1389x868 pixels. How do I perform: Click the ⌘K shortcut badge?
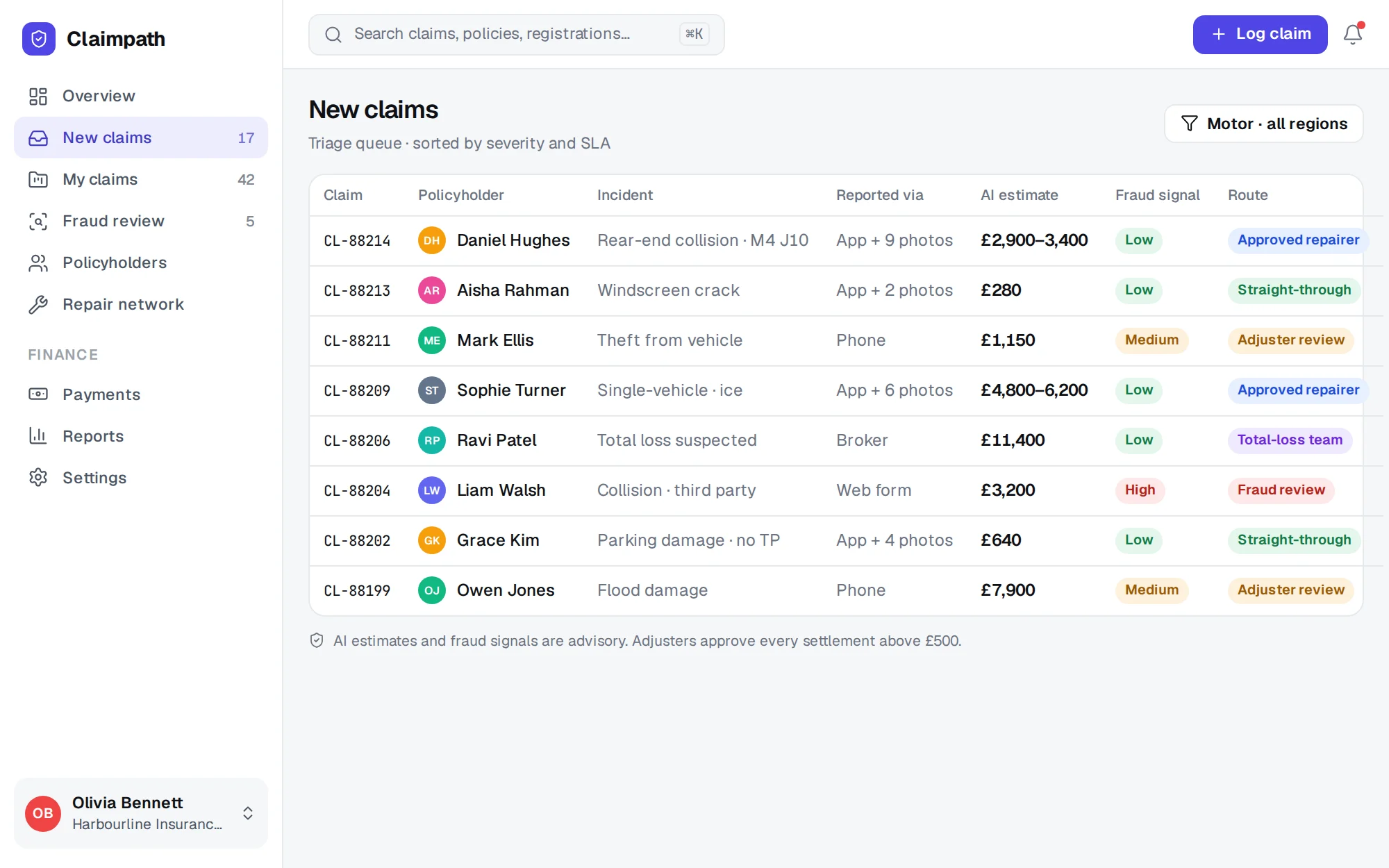tap(694, 34)
